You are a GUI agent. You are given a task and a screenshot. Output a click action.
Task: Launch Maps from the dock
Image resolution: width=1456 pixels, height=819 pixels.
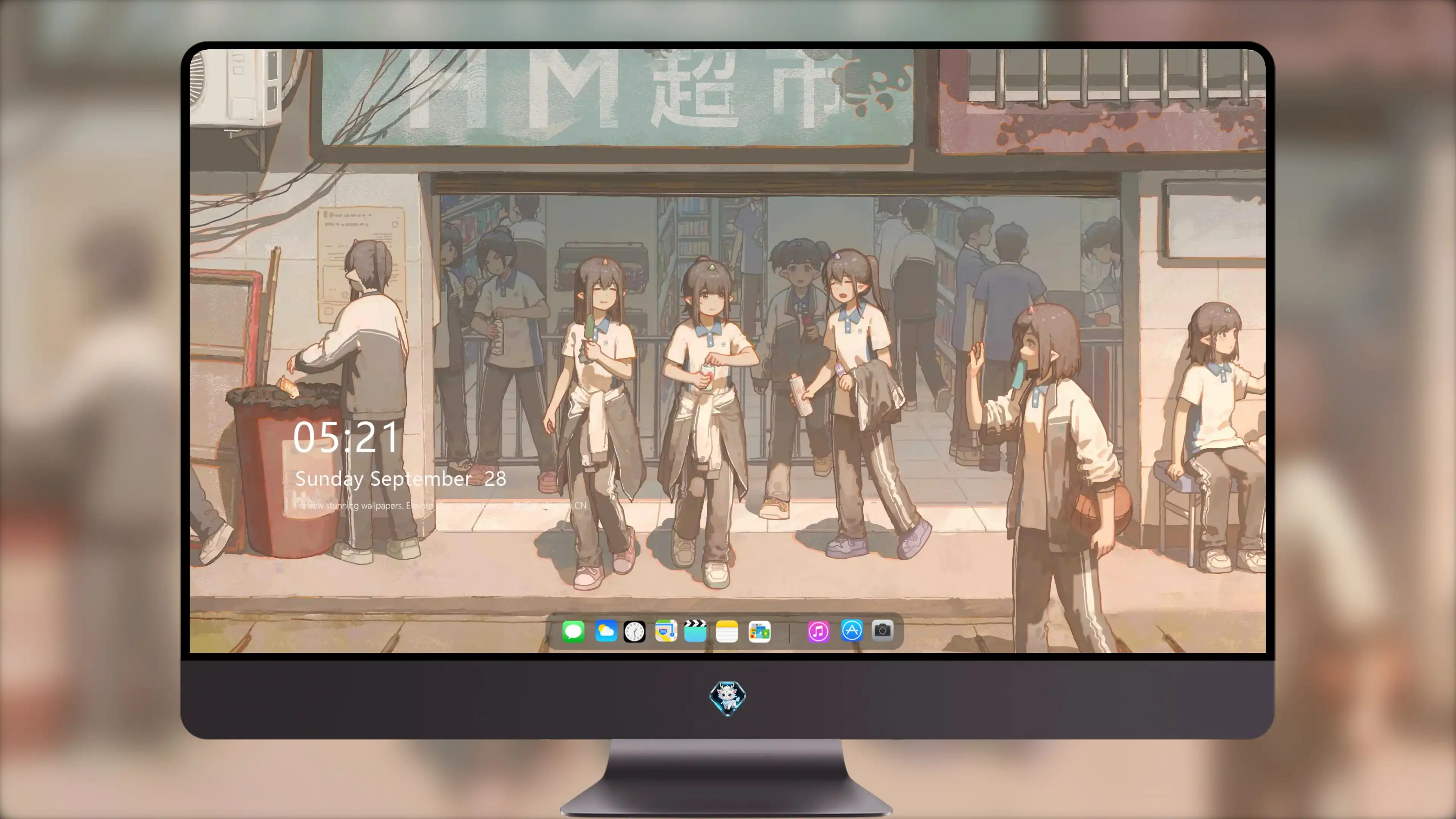[x=666, y=631]
